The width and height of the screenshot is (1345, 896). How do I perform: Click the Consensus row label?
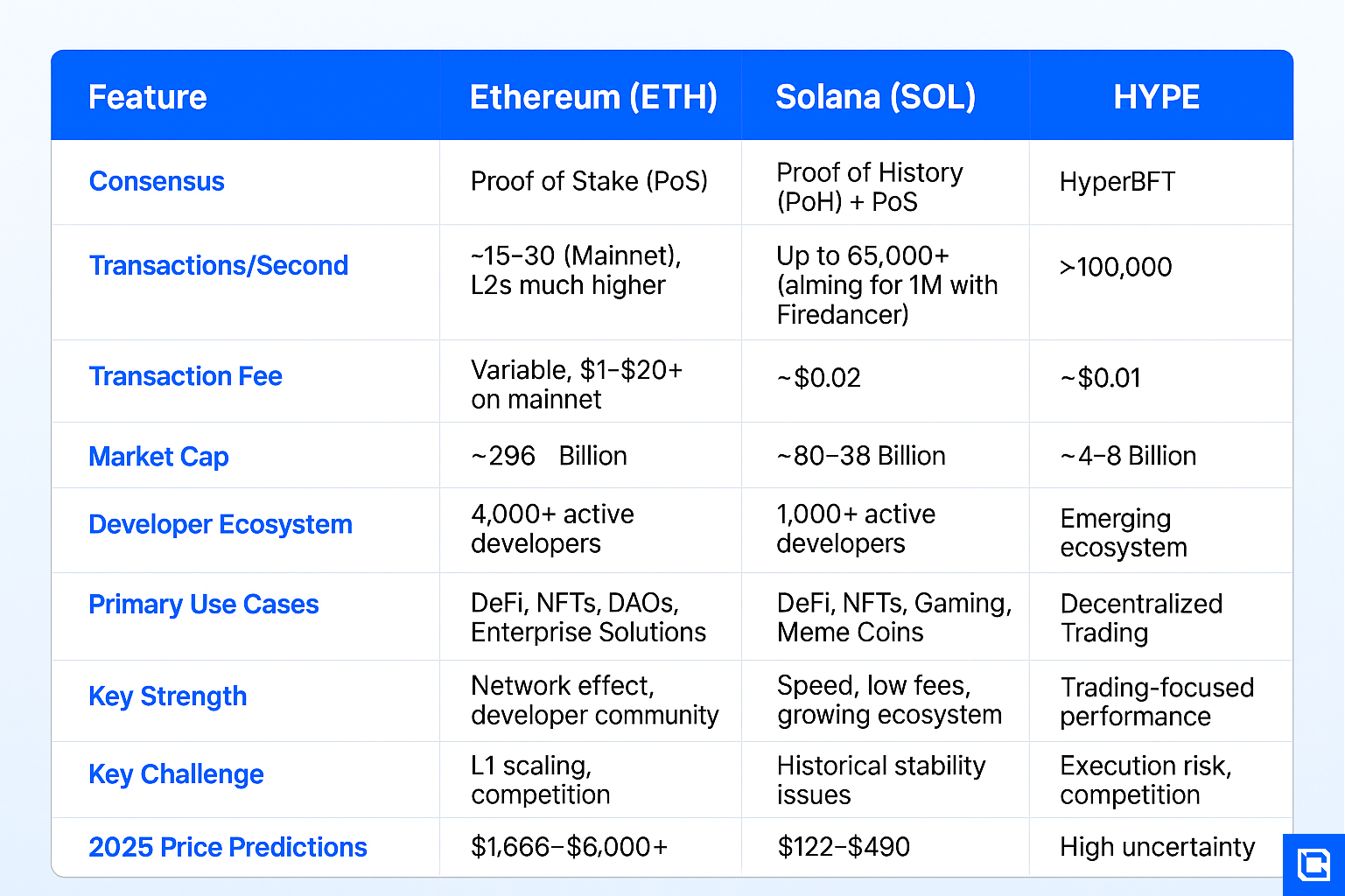coord(157,181)
